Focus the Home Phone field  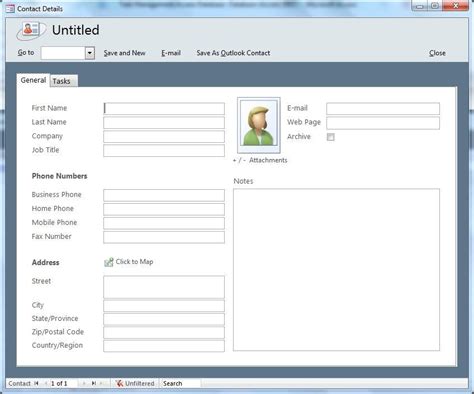tap(164, 209)
